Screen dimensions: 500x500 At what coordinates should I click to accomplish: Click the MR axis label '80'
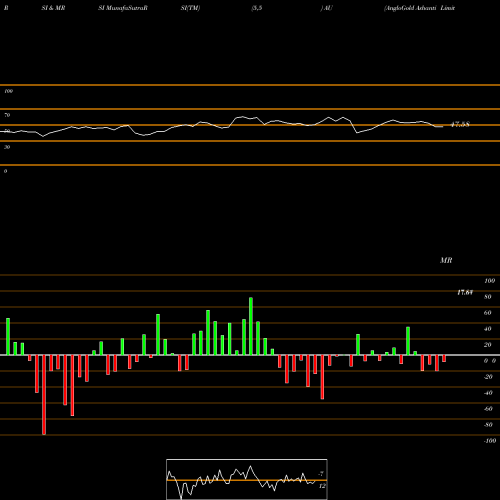point(488,297)
